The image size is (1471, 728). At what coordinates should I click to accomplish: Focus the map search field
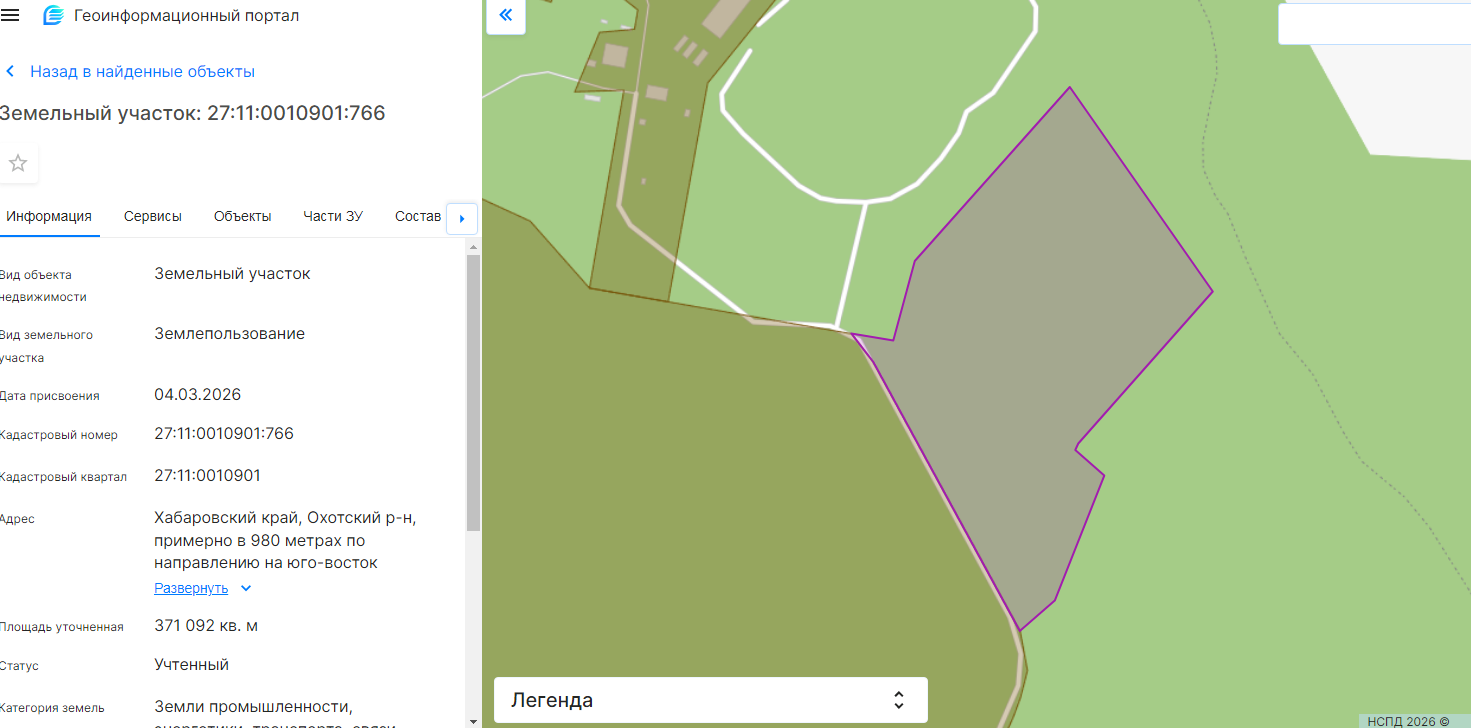1375,24
